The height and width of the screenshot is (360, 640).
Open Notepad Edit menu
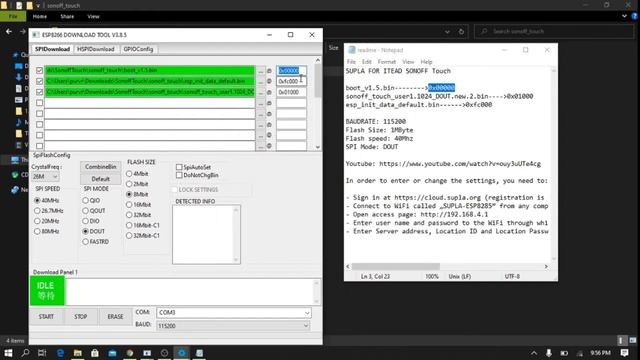point(367,62)
